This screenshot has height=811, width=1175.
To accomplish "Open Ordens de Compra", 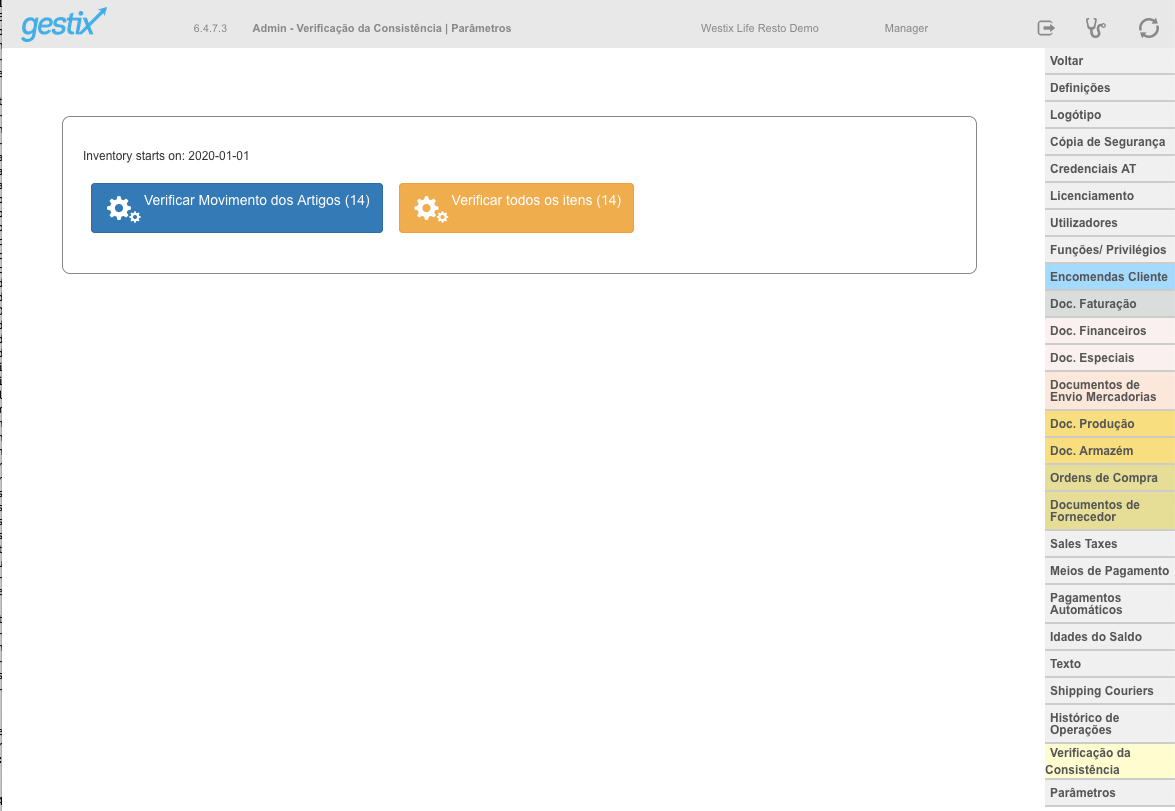I will click(x=1109, y=477).
